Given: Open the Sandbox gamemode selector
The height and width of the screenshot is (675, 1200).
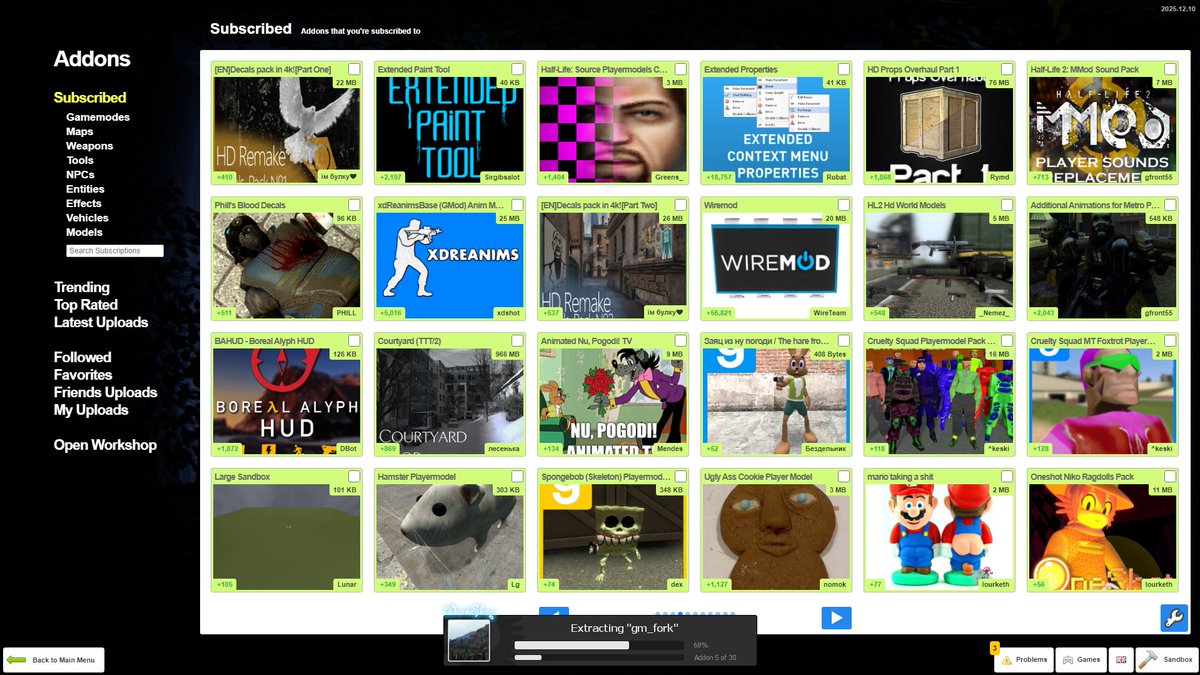Looking at the screenshot, I should click(1167, 659).
